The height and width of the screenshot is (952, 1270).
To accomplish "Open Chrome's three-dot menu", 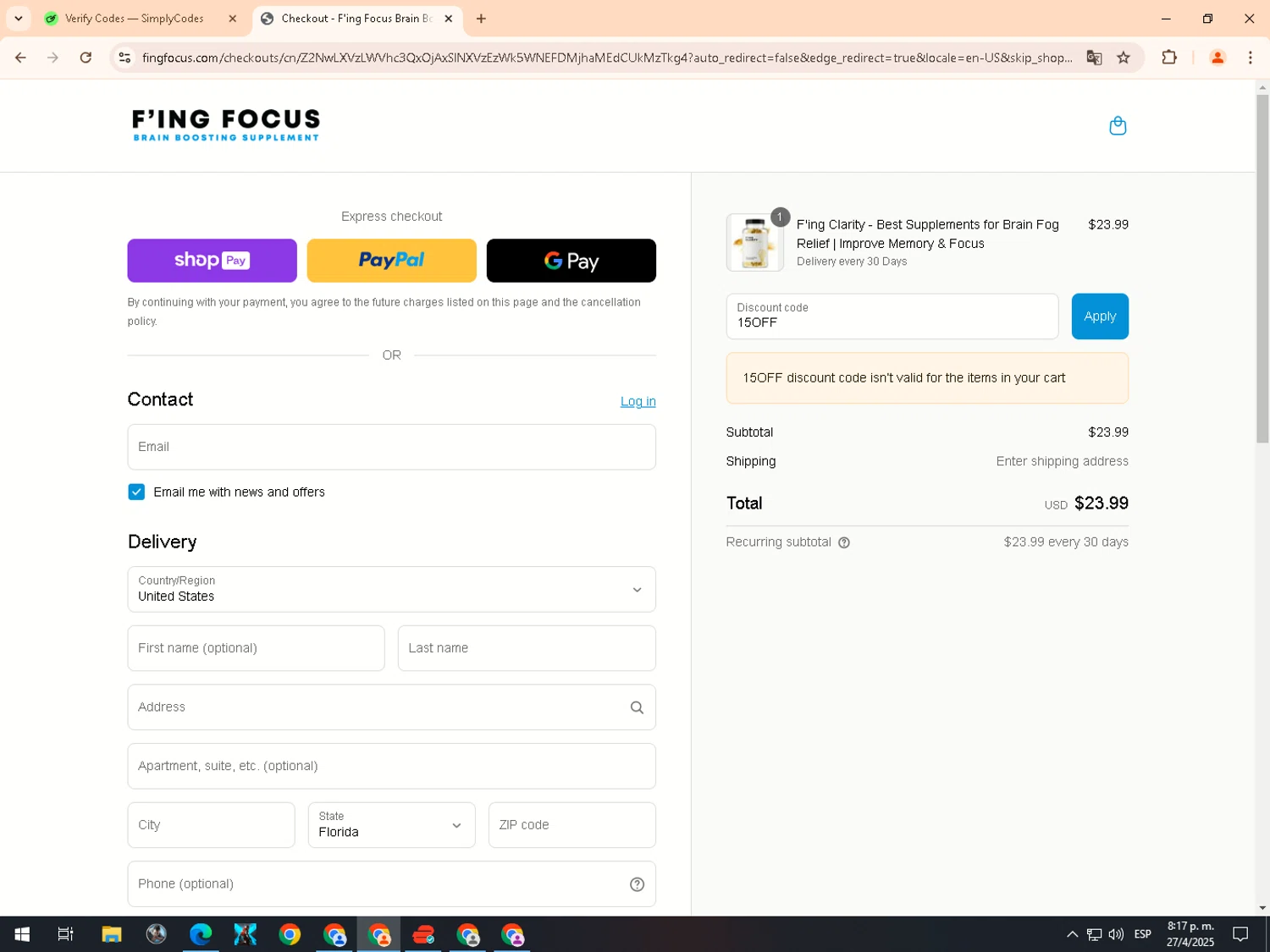I will 1250,58.
